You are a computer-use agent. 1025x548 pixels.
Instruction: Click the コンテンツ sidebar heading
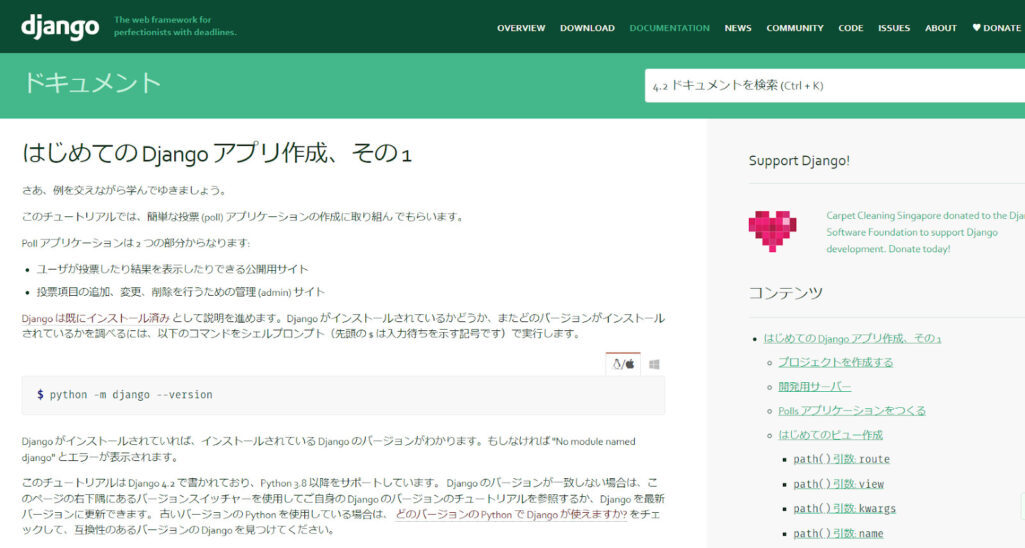785,293
